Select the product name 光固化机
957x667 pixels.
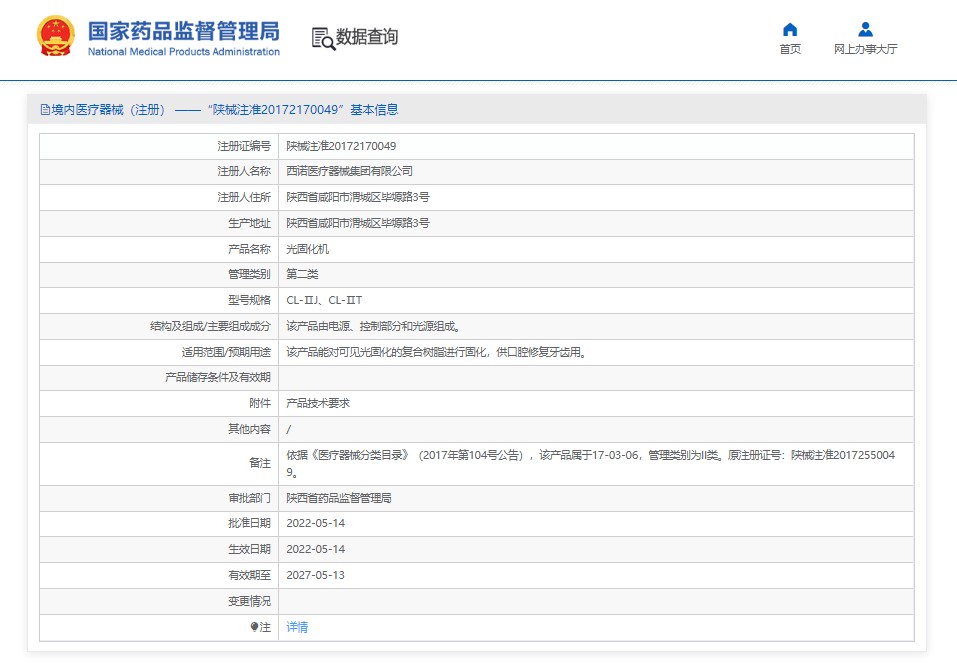pos(308,249)
